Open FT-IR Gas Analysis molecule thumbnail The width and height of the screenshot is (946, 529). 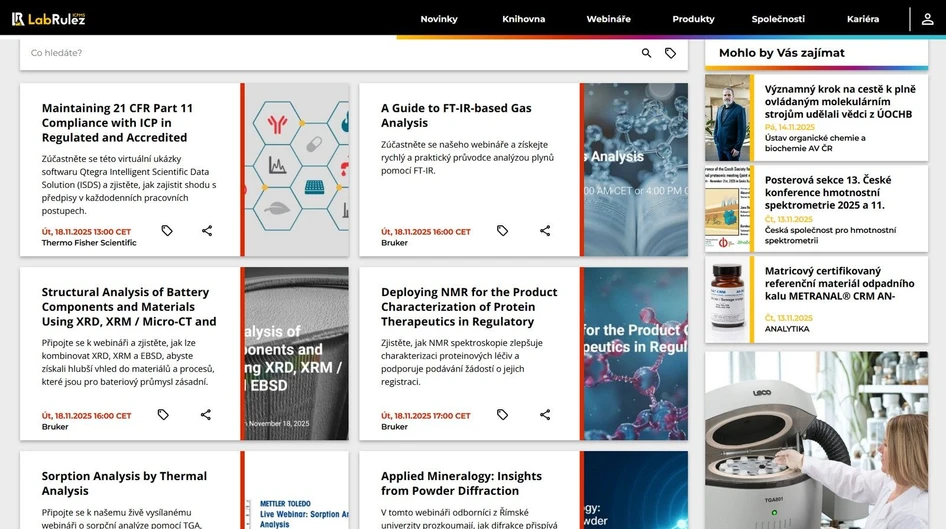click(636, 169)
